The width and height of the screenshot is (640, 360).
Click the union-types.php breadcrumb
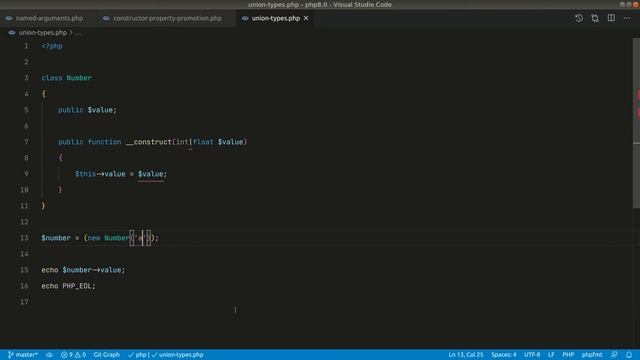tap(42, 33)
